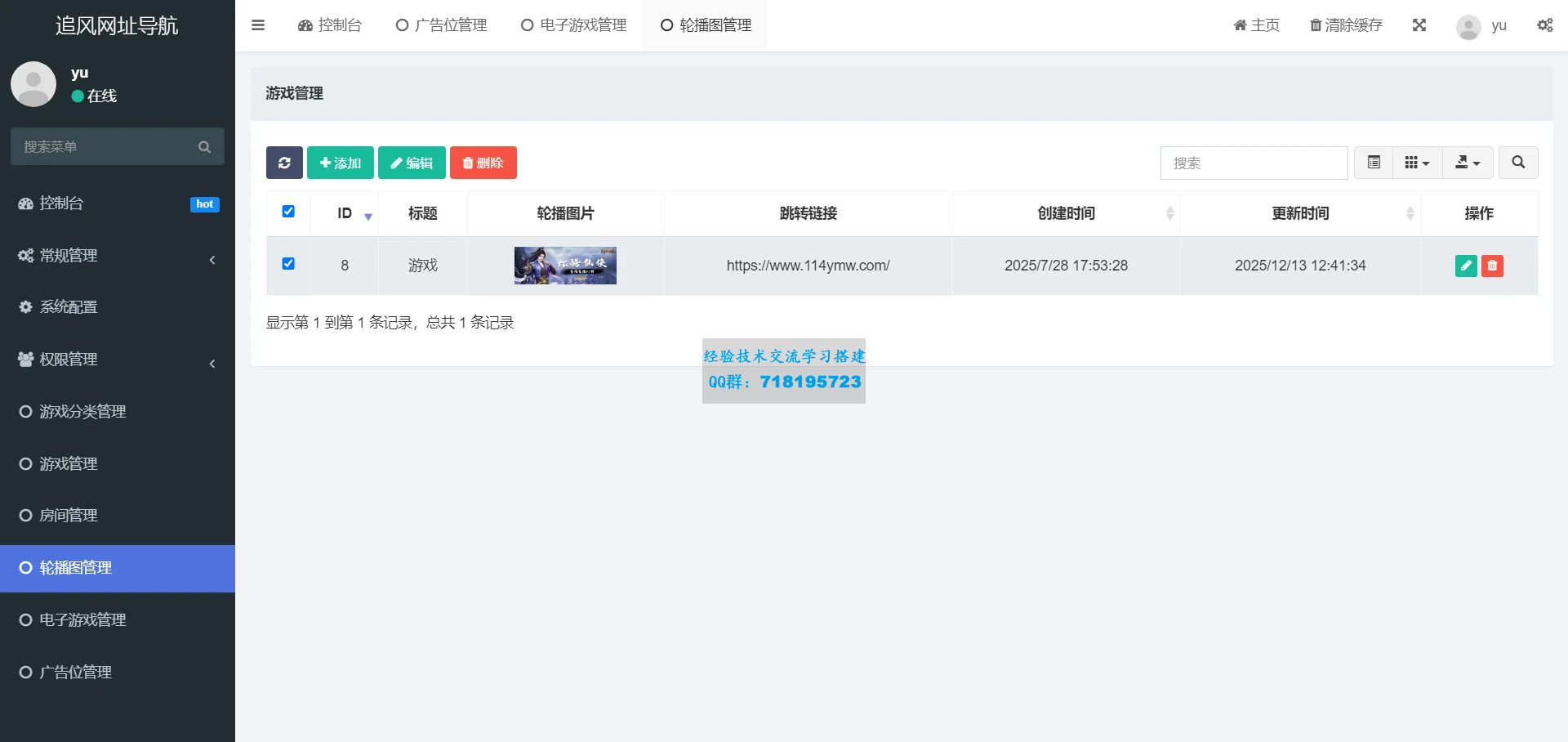Click the red delete icon in row operations

pos(1493,266)
